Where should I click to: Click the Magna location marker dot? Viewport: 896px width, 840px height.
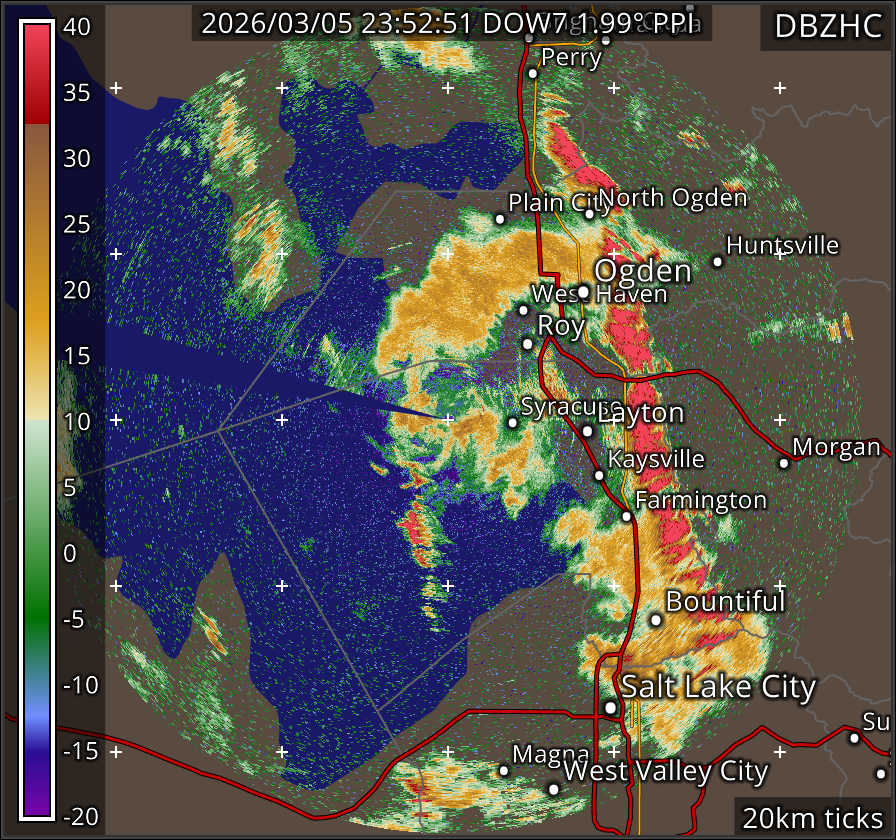tap(504, 770)
